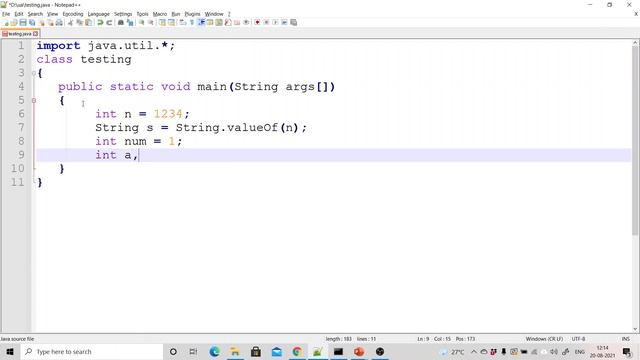The height and width of the screenshot is (360, 640).
Task: Click 'main' in the method declaration
Action: 212,87
